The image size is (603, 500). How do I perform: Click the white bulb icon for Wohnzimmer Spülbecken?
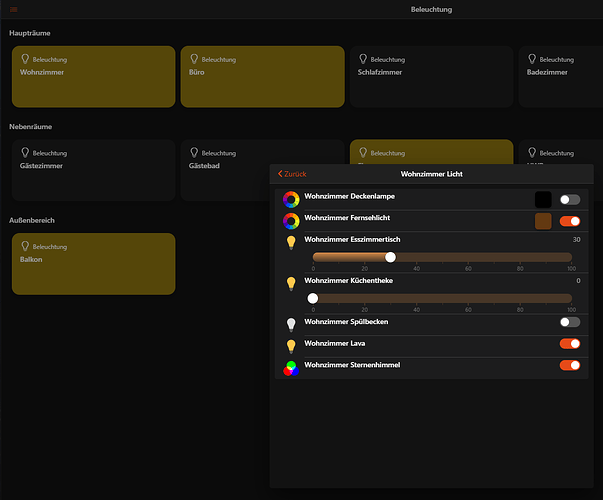[291, 324]
